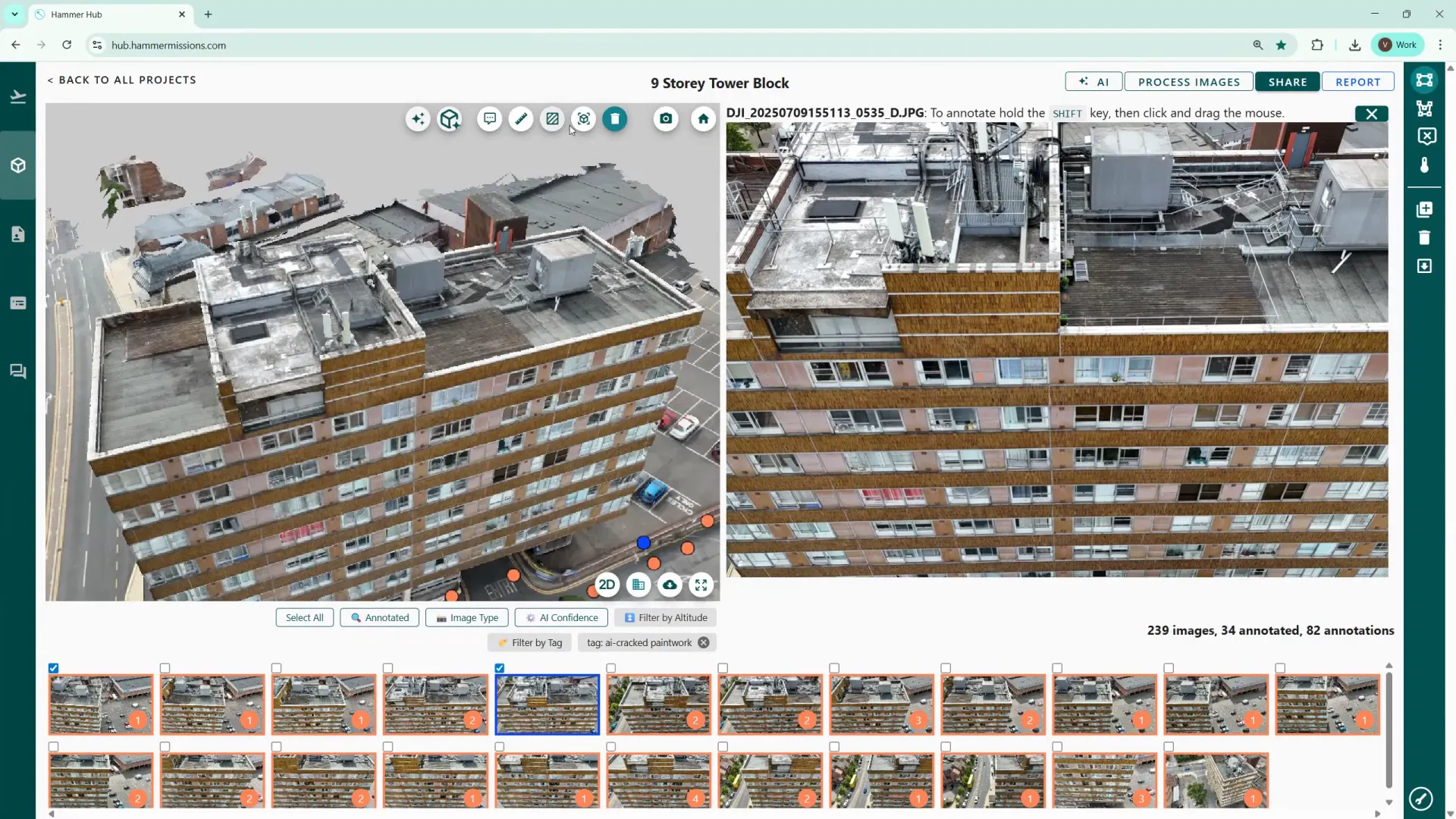
Task: Uncheck the selected blue-bordered thumbnail's checkbox
Action: (500, 668)
